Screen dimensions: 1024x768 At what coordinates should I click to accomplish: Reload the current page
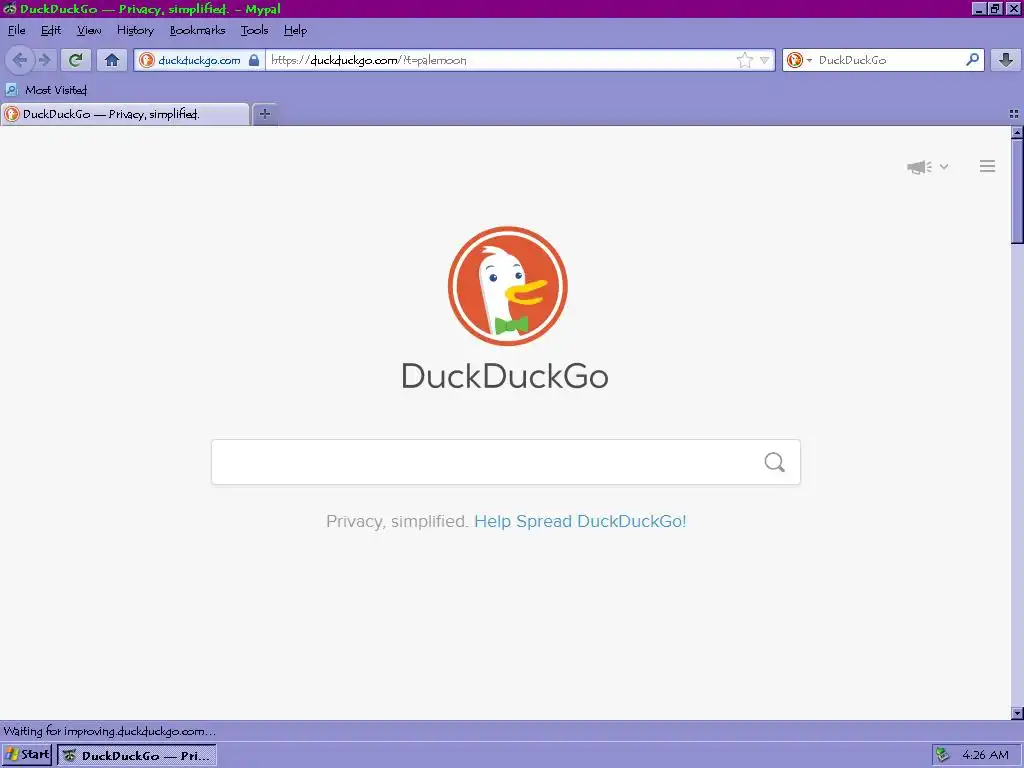click(76, 60)
